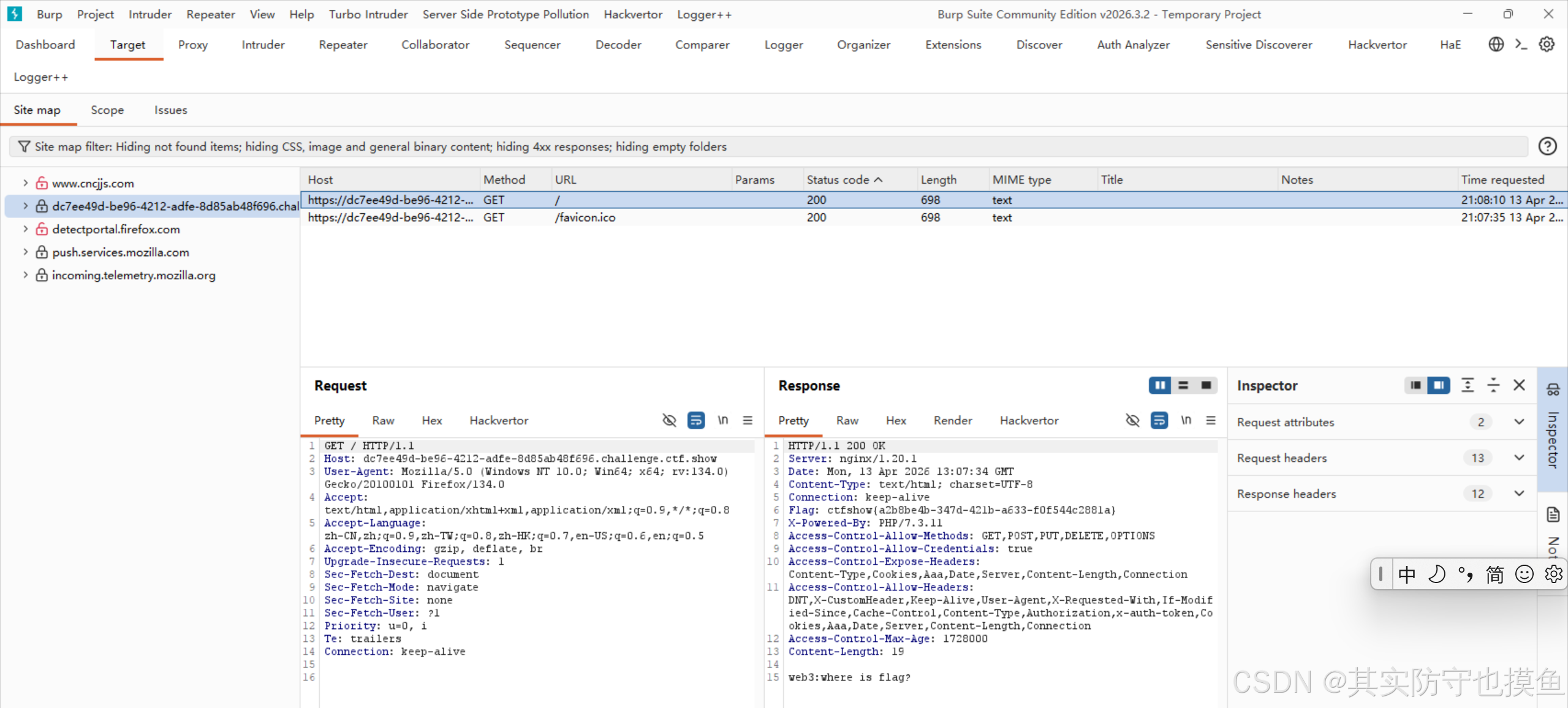The height and width of the screenshot is (708, 1568).
Task: Click the globe browser icon in toolbar
Action: pyautogui.click(x=1496, y=44)
